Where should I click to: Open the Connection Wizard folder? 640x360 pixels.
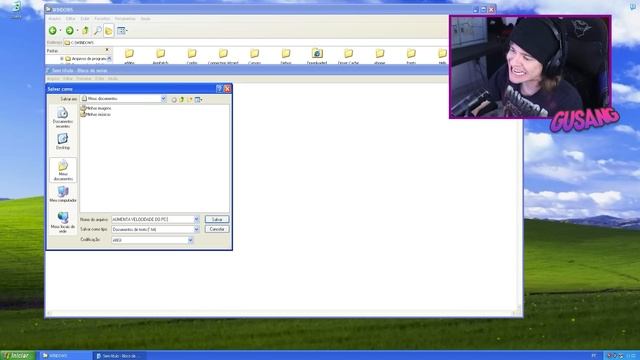click(x=223, y=56)
